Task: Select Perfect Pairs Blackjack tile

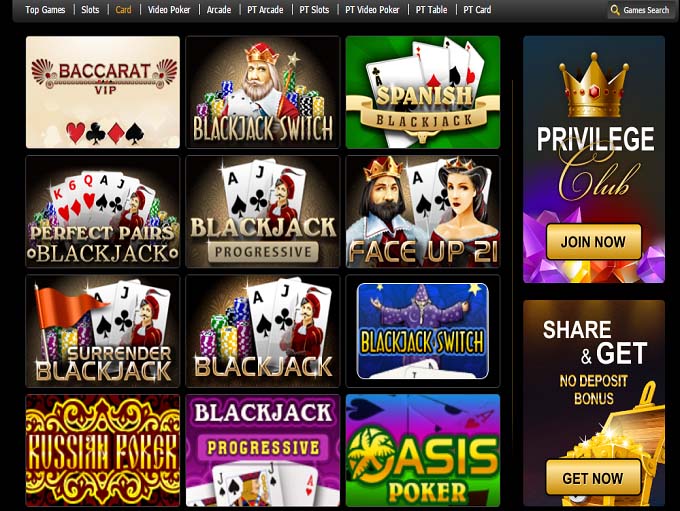Action: click(103, 212)
